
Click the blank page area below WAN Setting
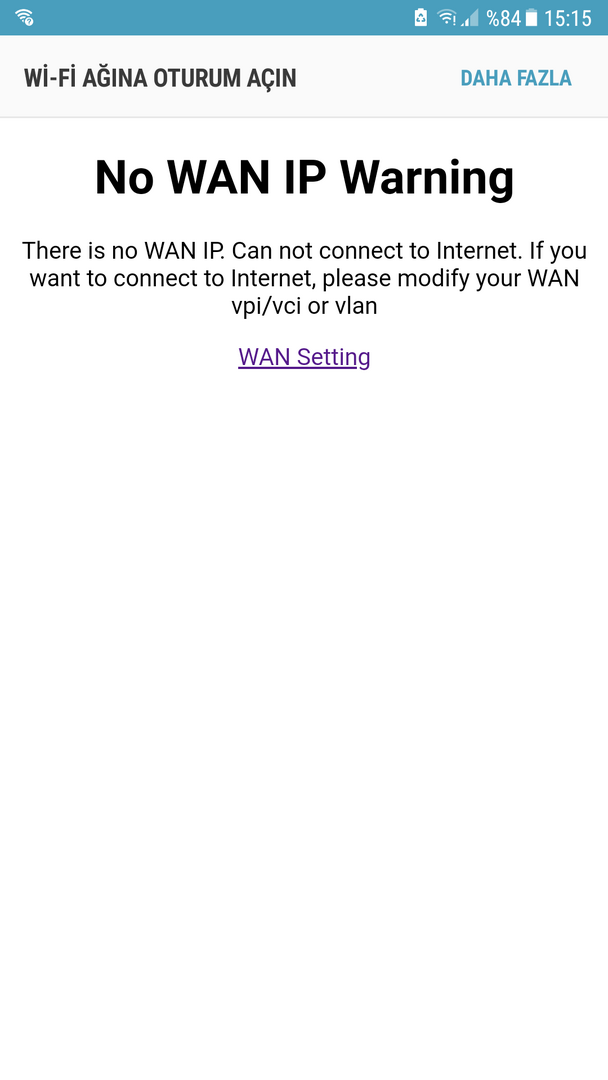tap(304, 689)
